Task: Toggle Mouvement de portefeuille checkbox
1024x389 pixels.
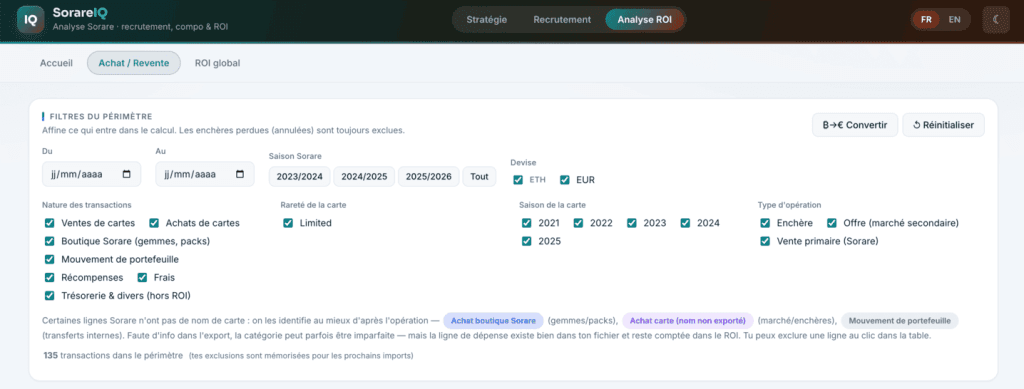Action: (x=50, y=259)
